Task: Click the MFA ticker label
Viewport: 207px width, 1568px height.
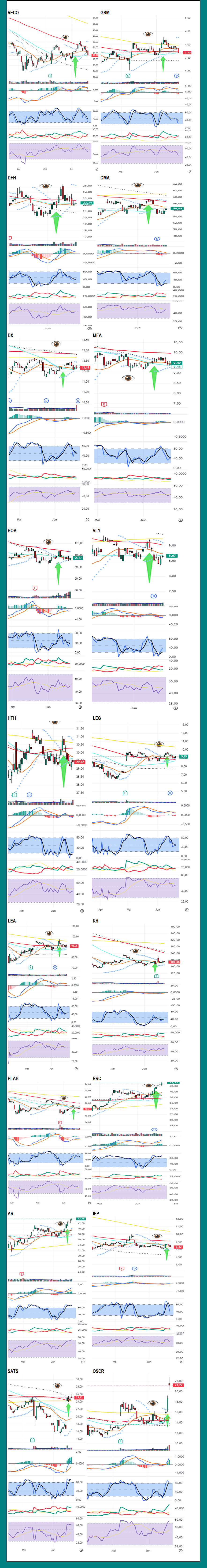Action: point(97,335)
